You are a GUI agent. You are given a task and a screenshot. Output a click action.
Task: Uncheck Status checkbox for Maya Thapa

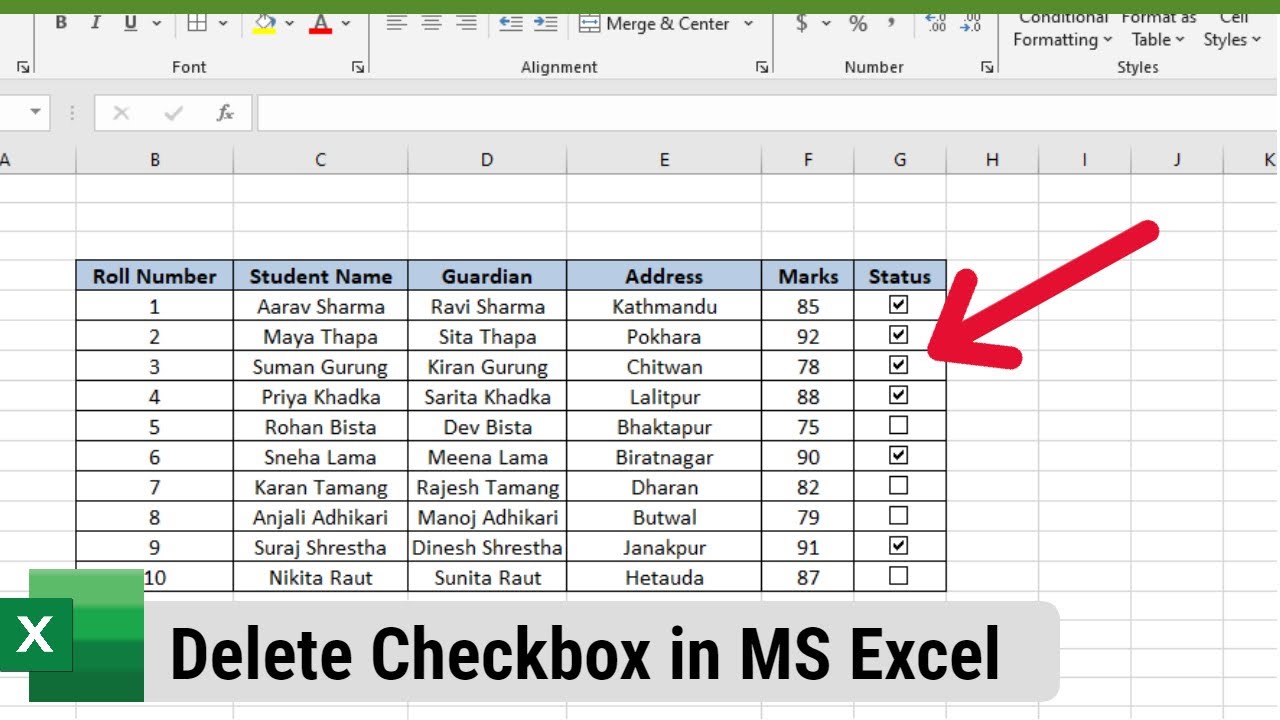point(898,334)
